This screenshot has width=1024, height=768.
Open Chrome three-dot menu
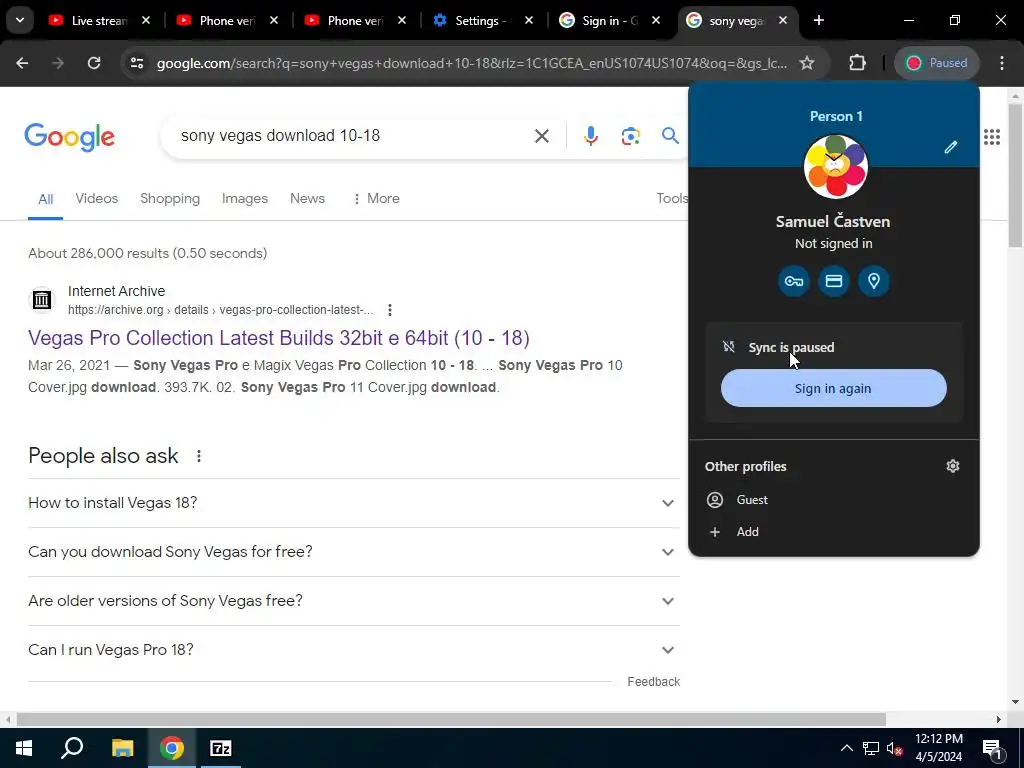(1002, 63)
